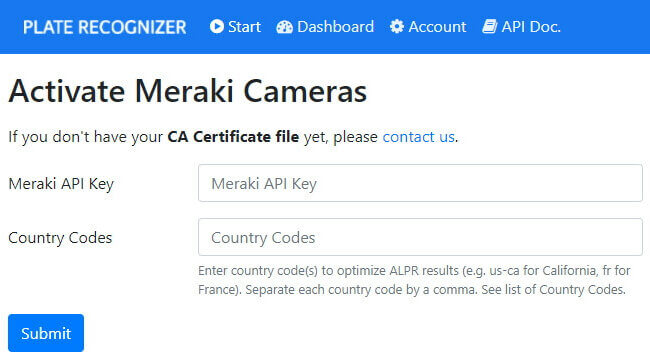The width and height of the screenshot is (650, 363).
Task: Go to the Dashboard nav label
Action: pos(335,27)
